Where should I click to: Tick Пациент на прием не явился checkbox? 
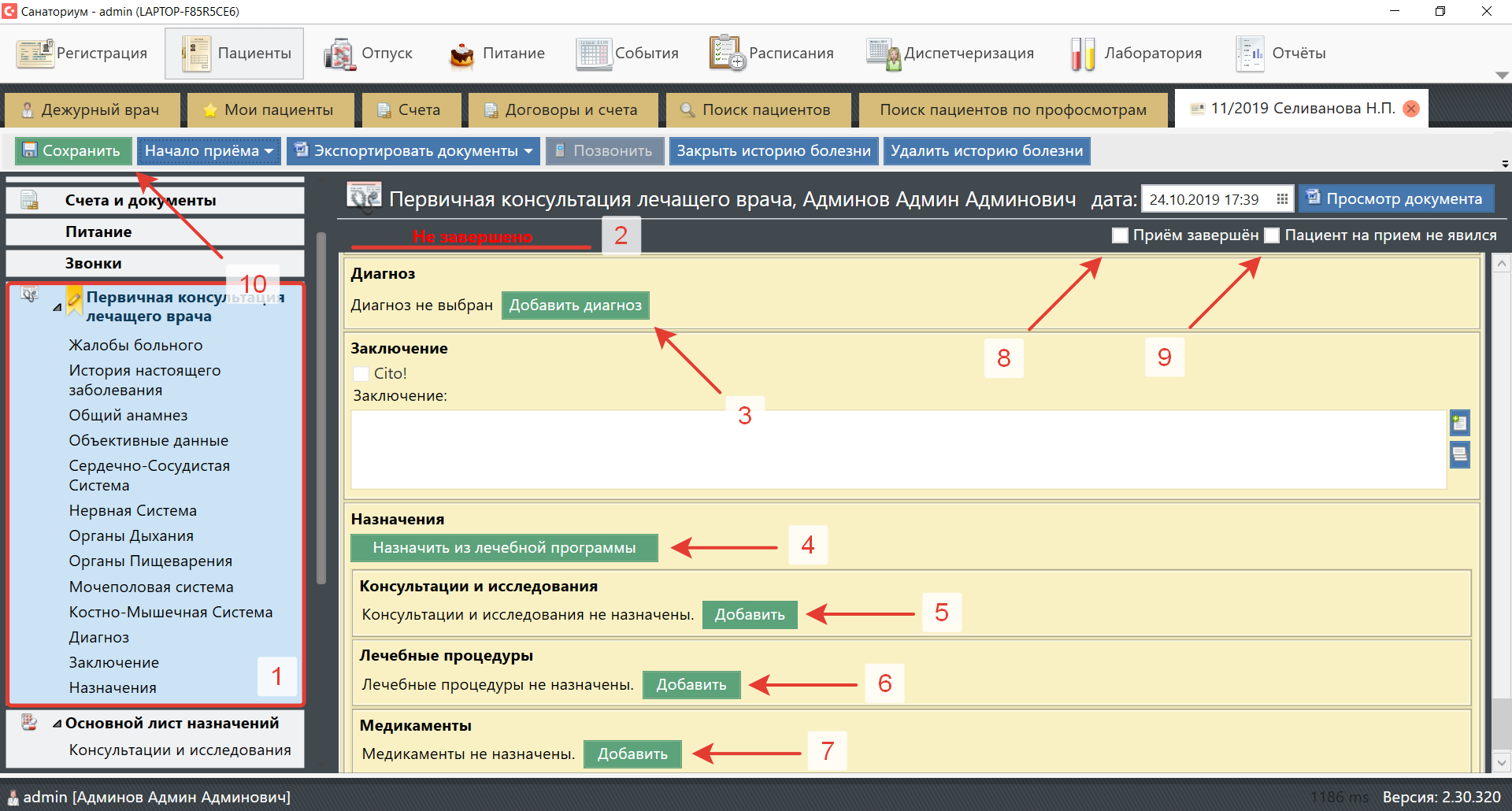tap(1272, 235)
